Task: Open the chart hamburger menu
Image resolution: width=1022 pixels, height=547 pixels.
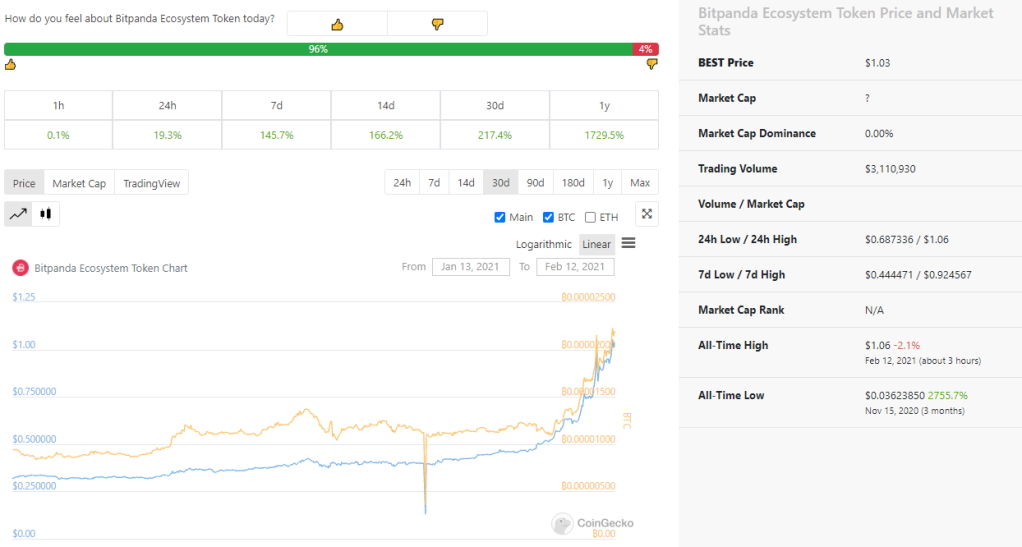Action: pos(628,243)
